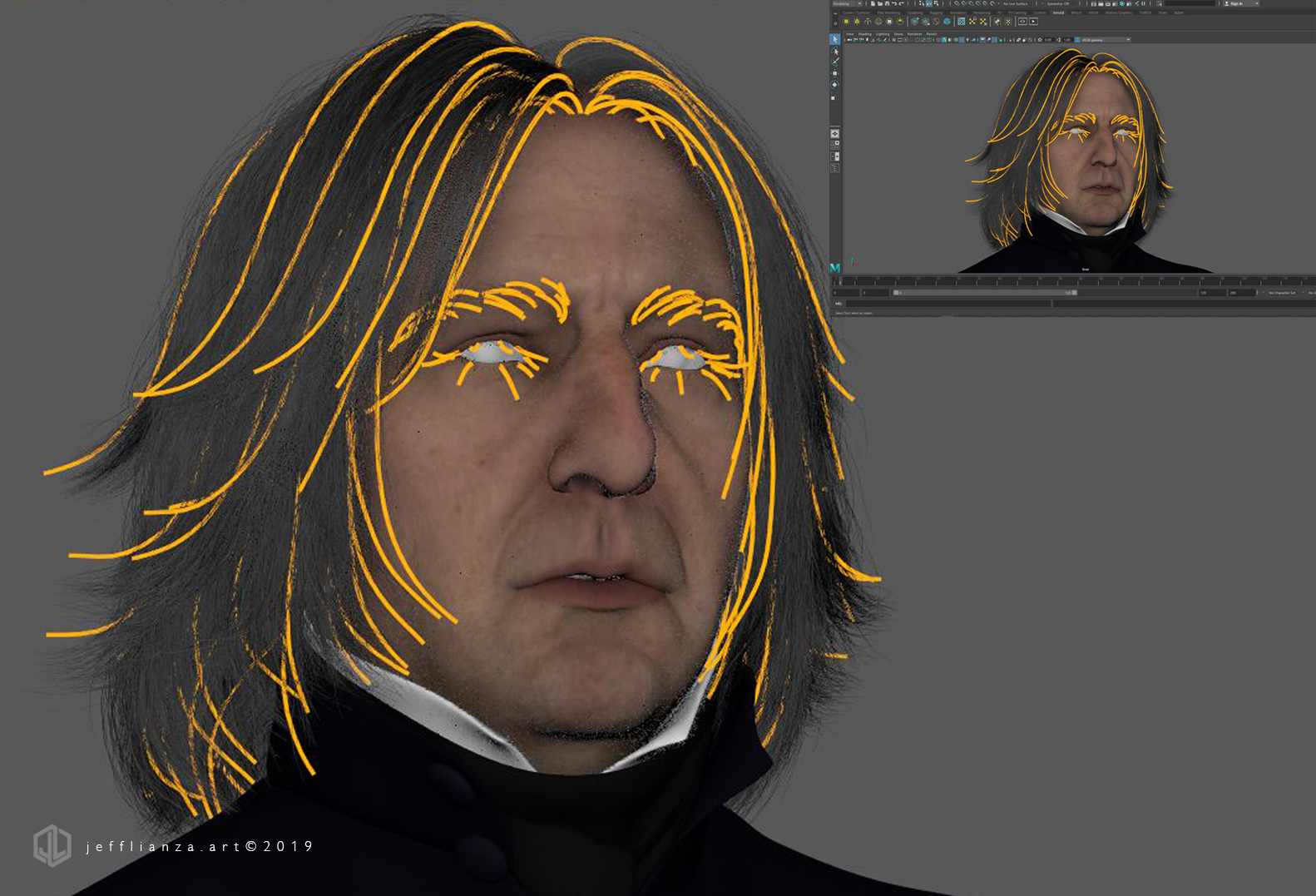Pick the Paint Selection tool in the toolbox
This screenshot has width=1316, height=896.
click(835, 62)
